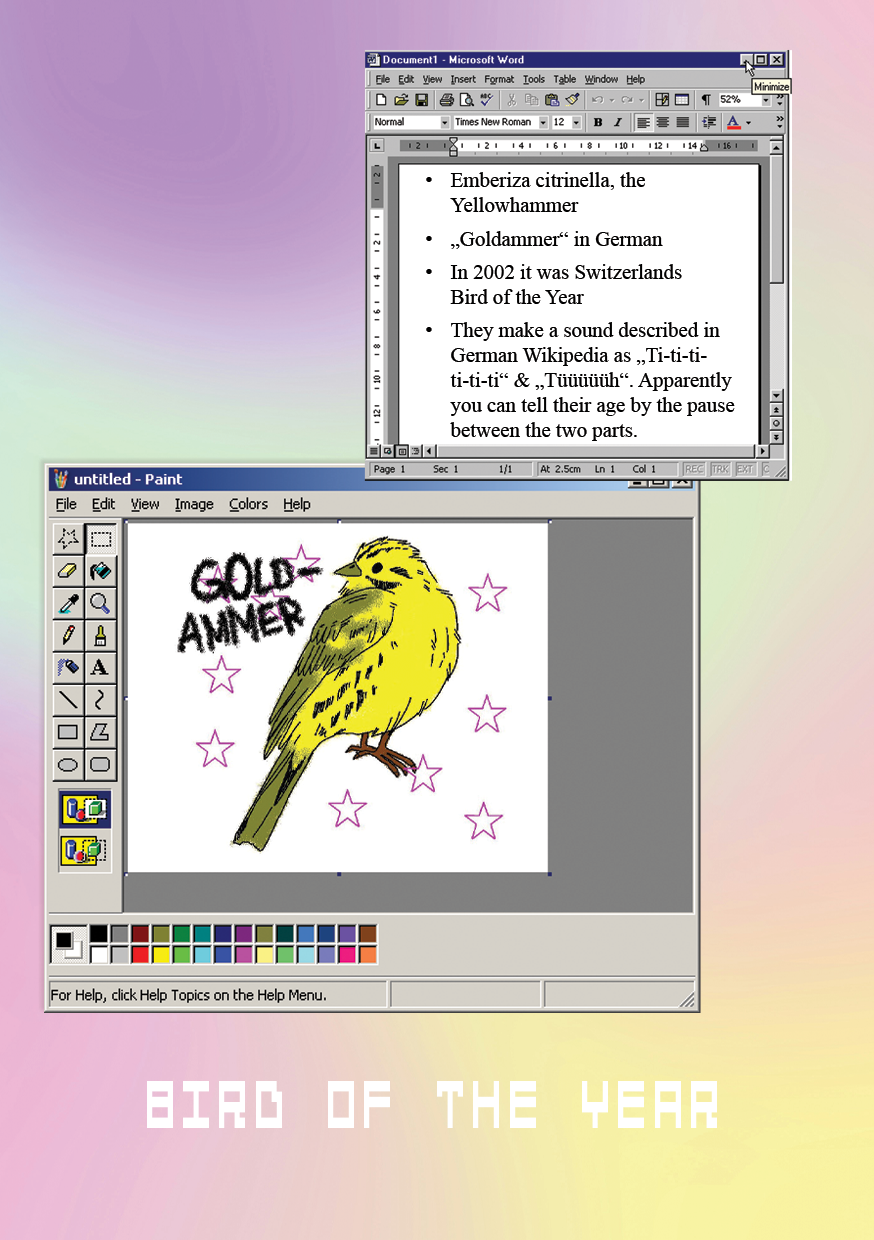Open the Help menu in Paint
Screen dimensions: 874x1240
[x=296, y=504]
